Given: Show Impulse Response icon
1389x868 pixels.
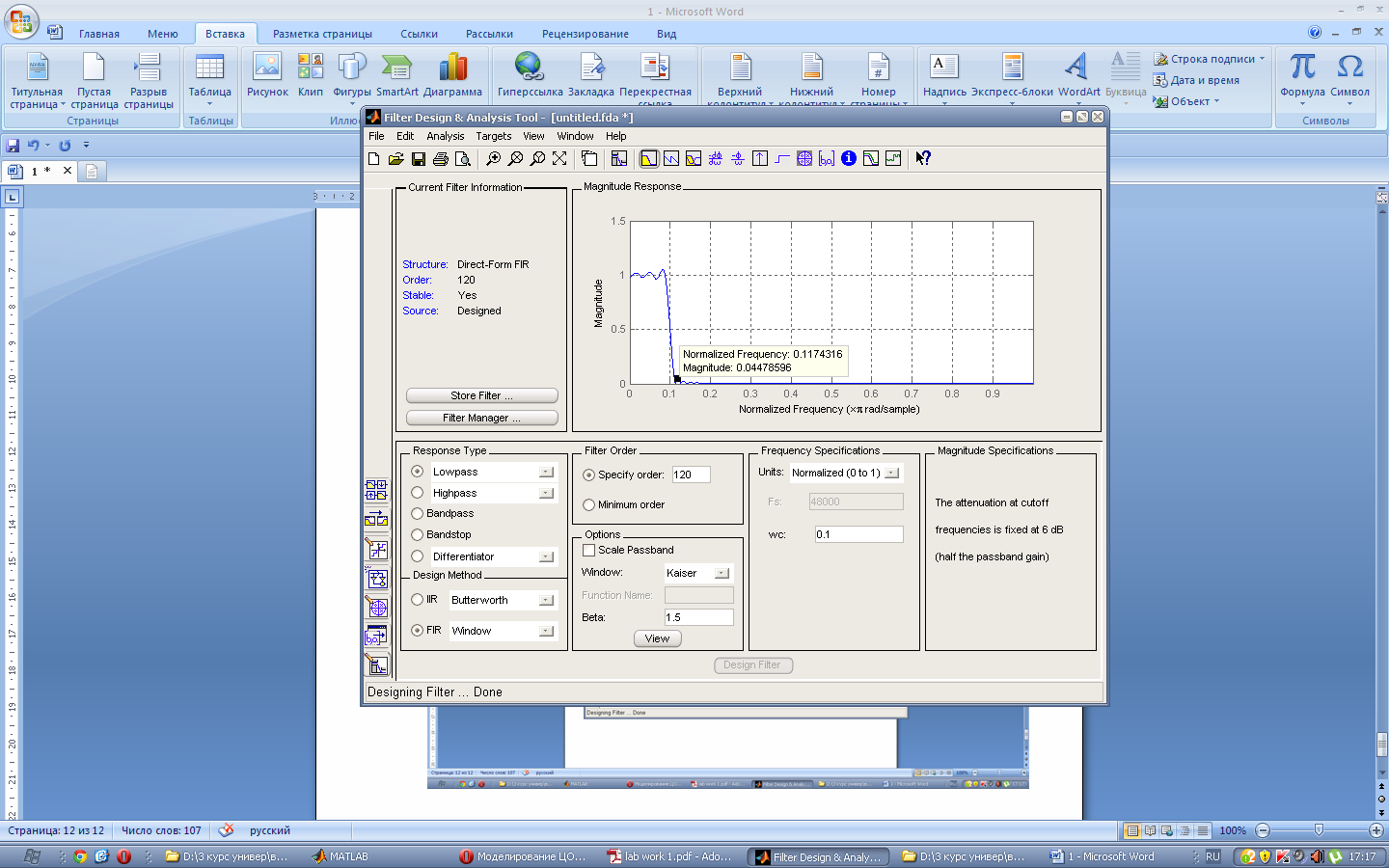Looking at the screenshot, I should [x=760, y=159].
